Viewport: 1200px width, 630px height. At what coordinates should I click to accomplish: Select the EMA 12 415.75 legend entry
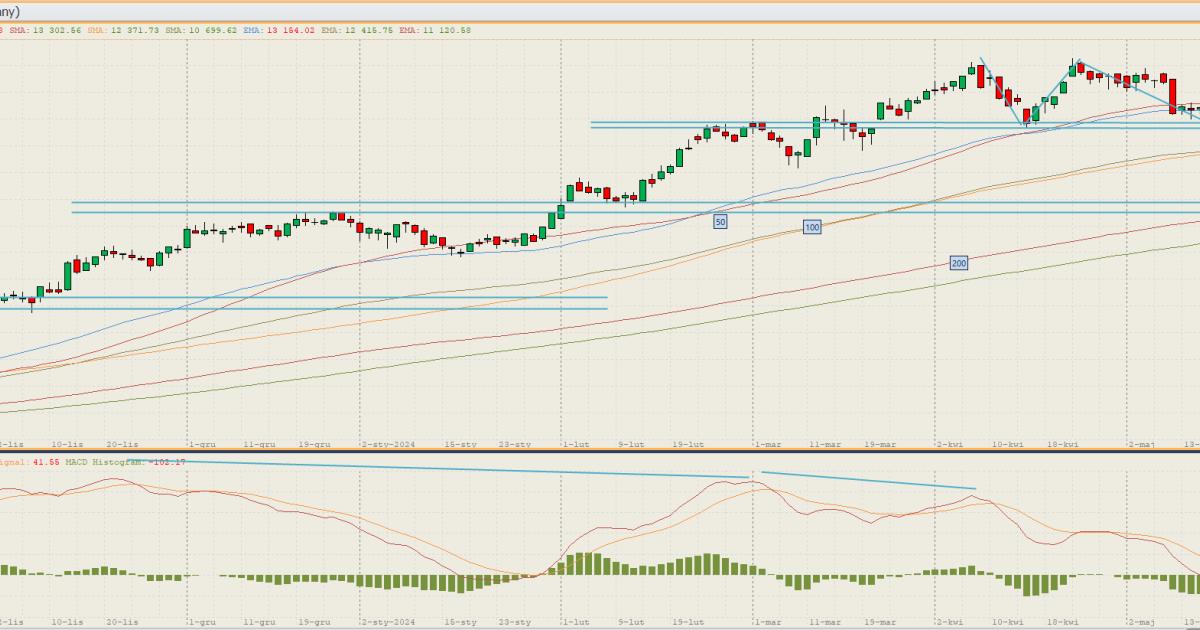(x=358, y=30)
